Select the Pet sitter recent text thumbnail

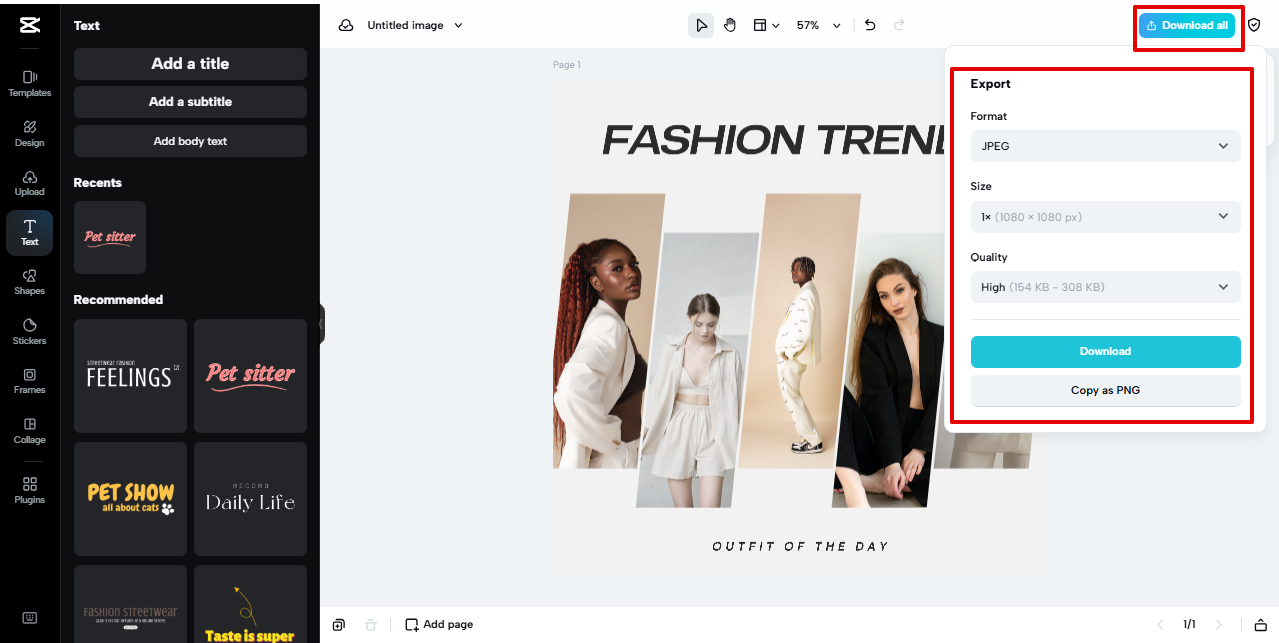109,237
